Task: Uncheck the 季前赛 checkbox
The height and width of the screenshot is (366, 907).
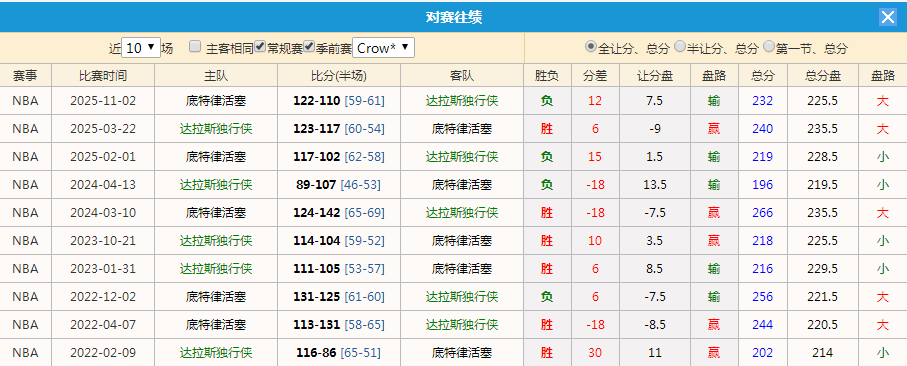Action: [x=309, y=47]
